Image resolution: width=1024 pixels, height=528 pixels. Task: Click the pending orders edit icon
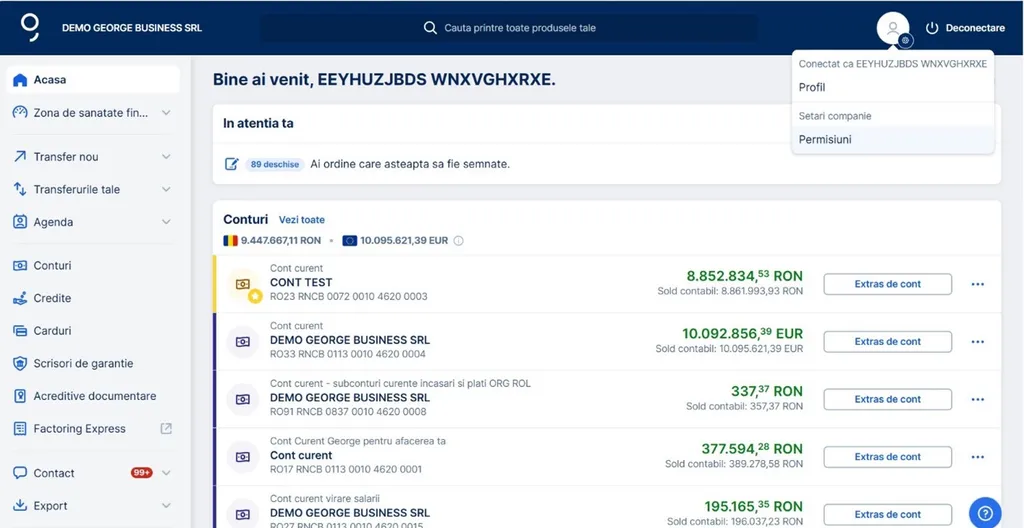232,164
